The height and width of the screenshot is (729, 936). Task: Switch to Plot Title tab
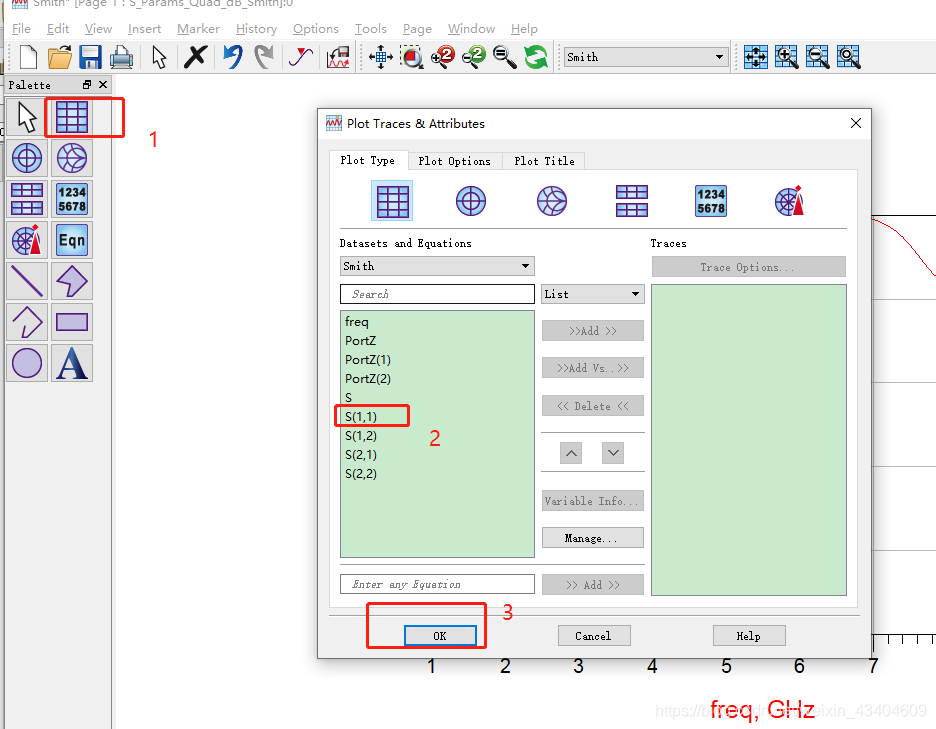pos(544,161)
